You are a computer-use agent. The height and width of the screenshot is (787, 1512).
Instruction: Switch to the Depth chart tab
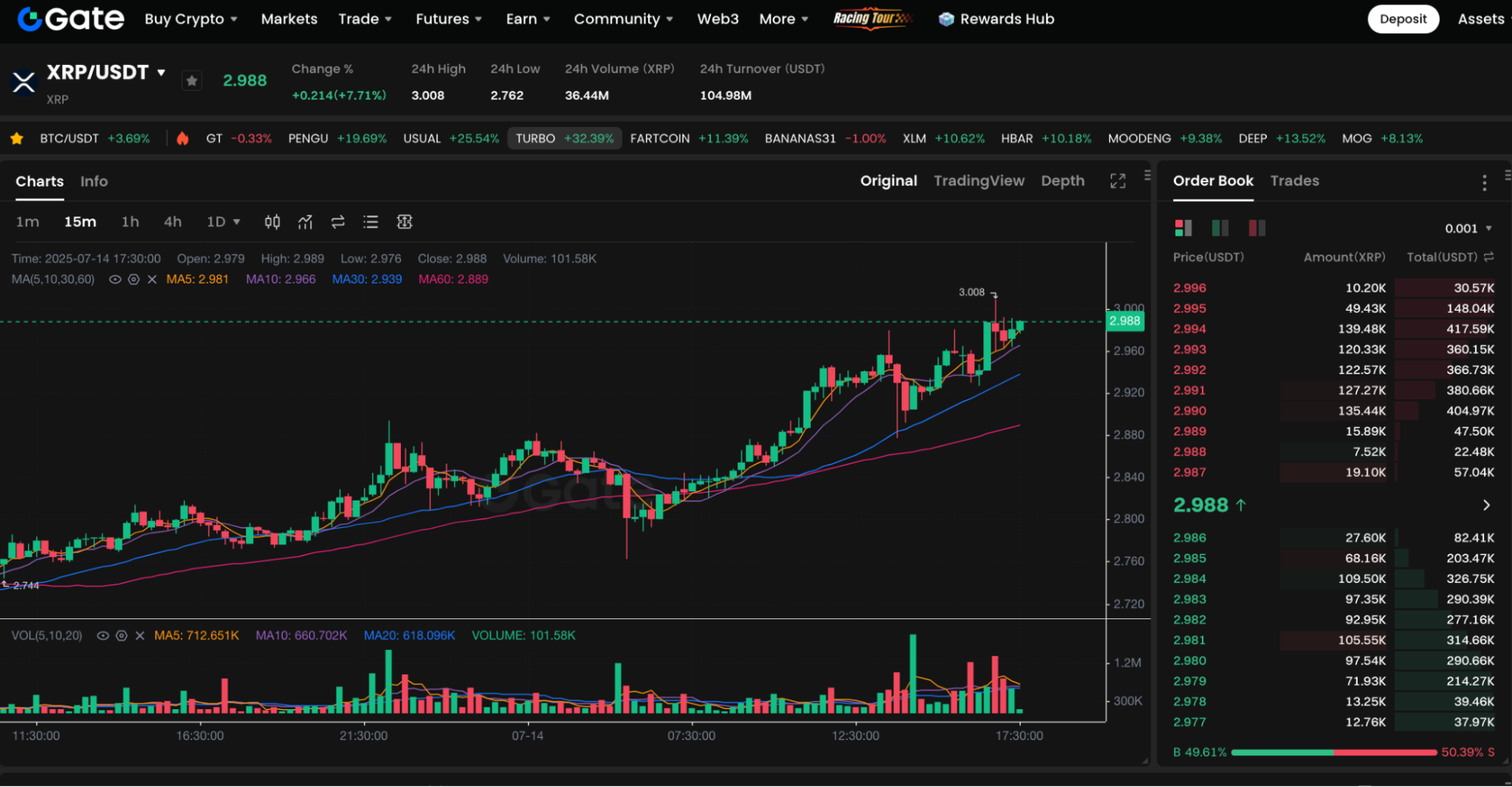(1063, 181)
